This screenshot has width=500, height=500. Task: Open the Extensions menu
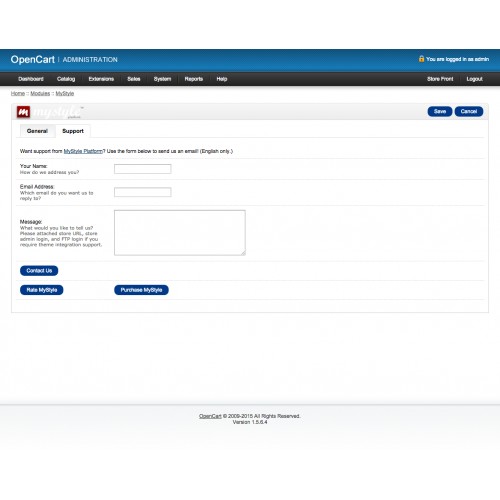click(101, 79)
